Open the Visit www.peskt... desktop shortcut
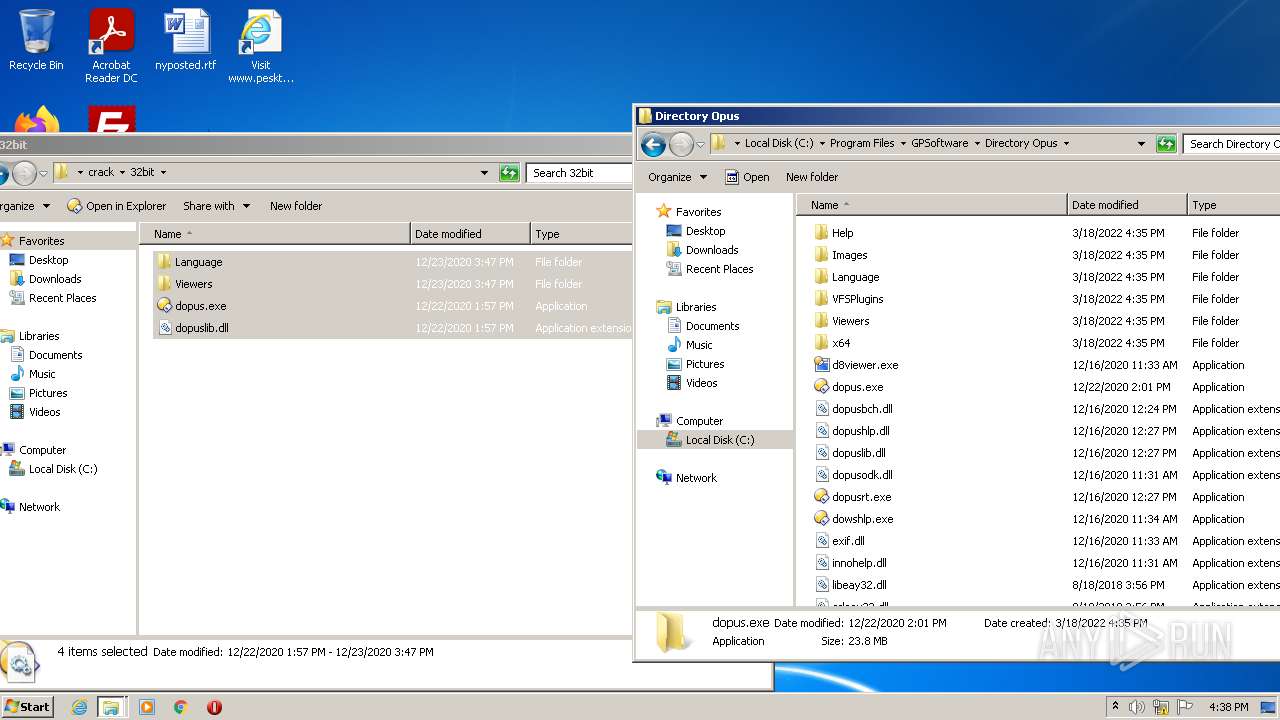This screenshot has width=1280, height=720. coord(261,46)
